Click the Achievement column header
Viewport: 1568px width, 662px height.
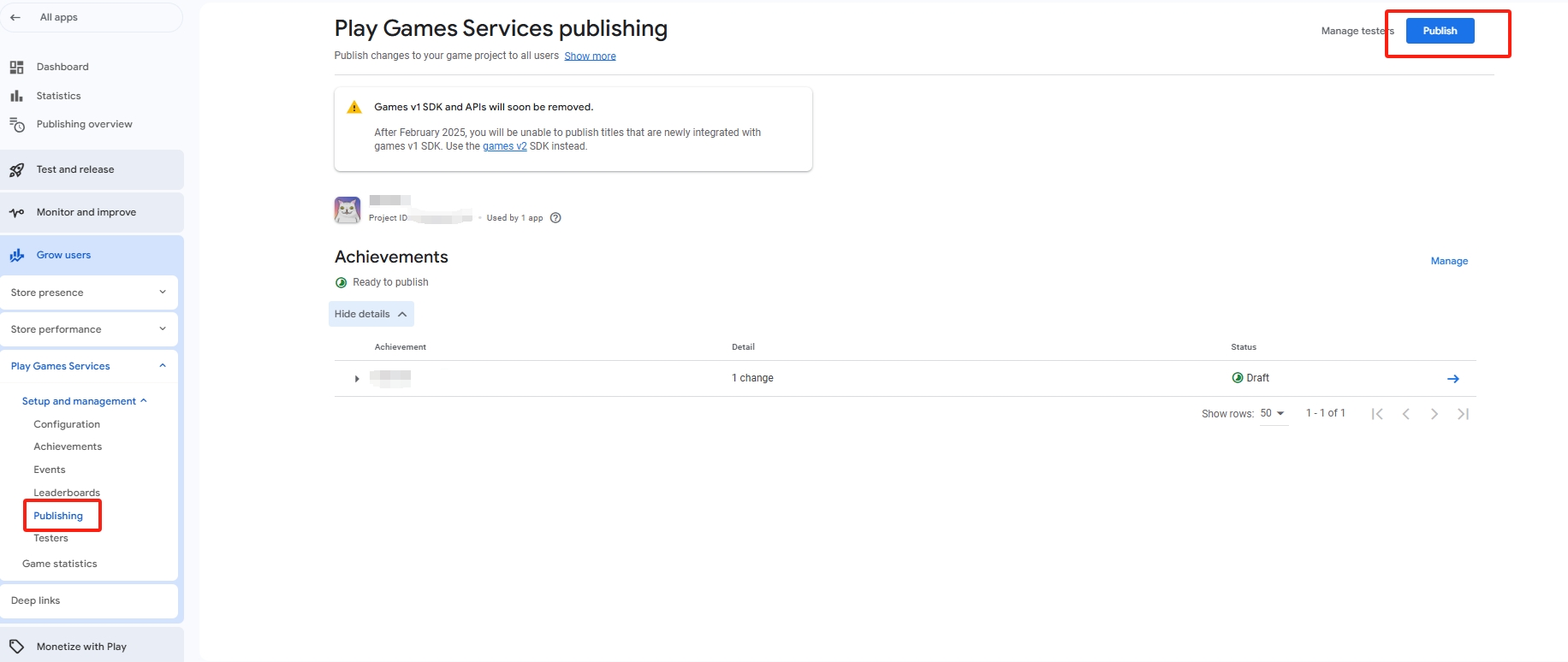pos(401,347)
